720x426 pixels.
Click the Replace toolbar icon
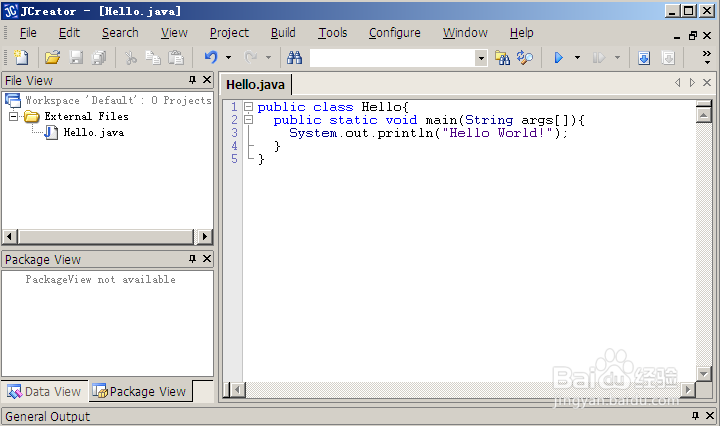[x=524, y=57]
